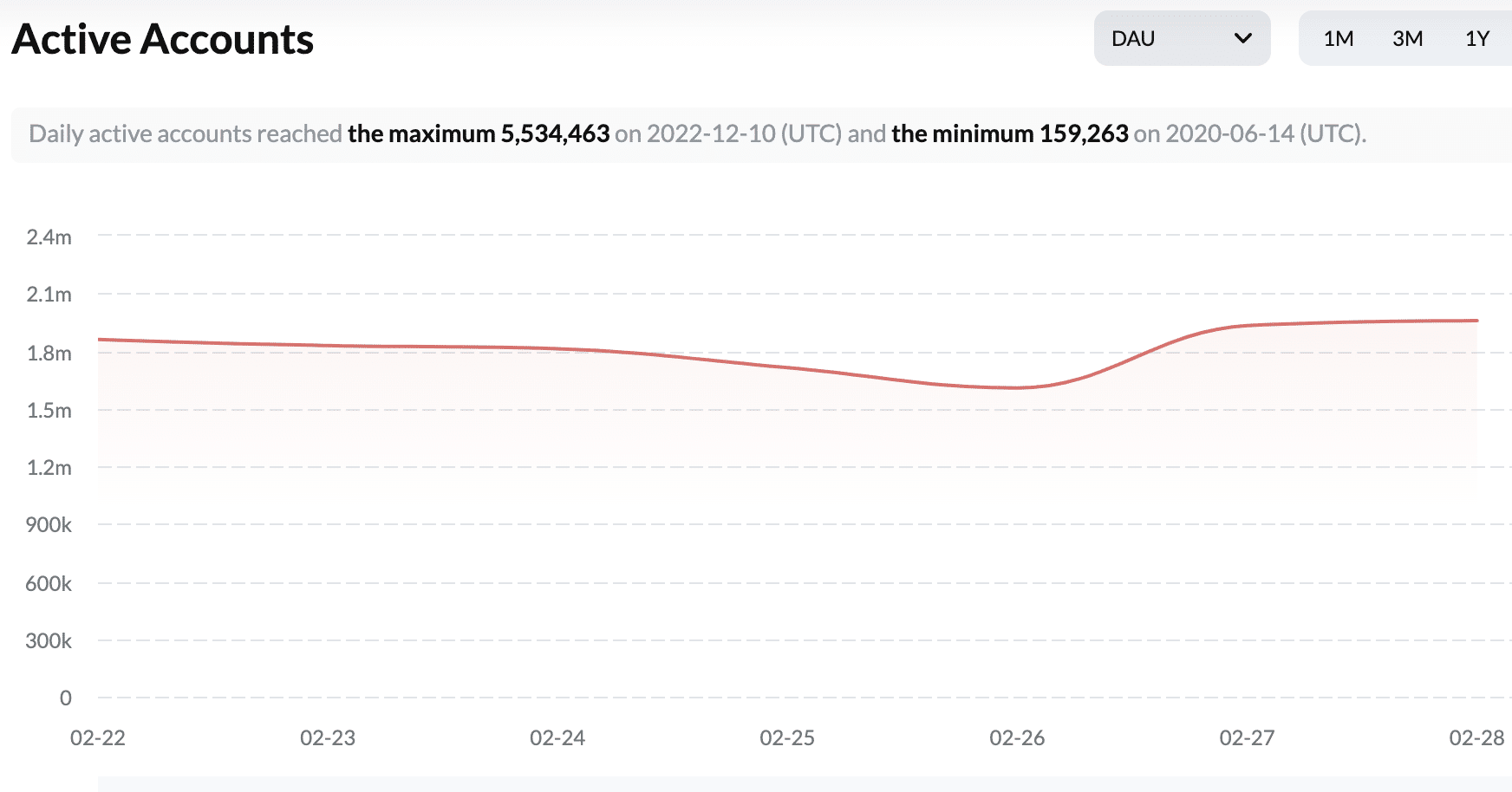Click the 0 y-axis label
Viewport: 1512px width, 792px height.
66,698
